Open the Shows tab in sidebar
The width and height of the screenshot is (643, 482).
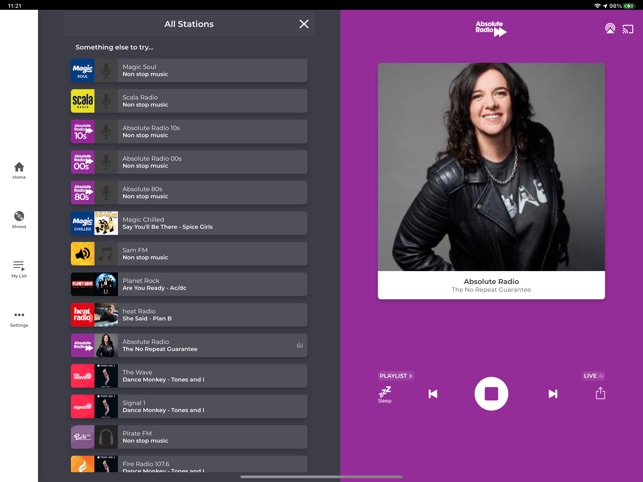(x=19, y=219)
